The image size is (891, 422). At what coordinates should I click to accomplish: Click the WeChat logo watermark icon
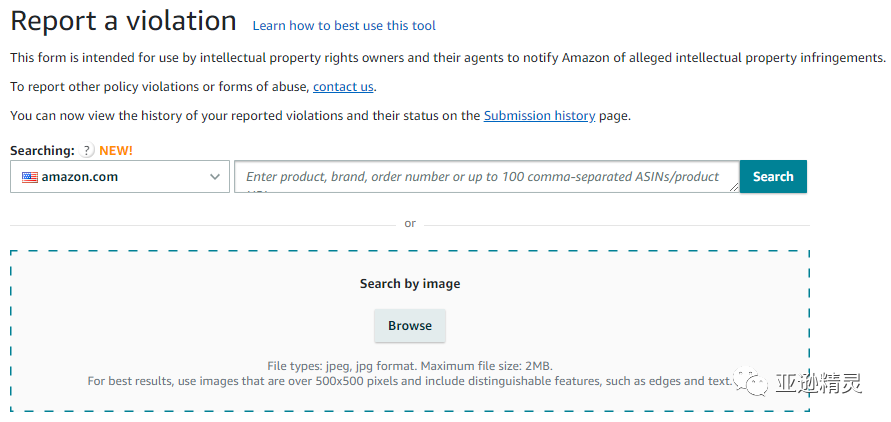(x=751, y=383)
